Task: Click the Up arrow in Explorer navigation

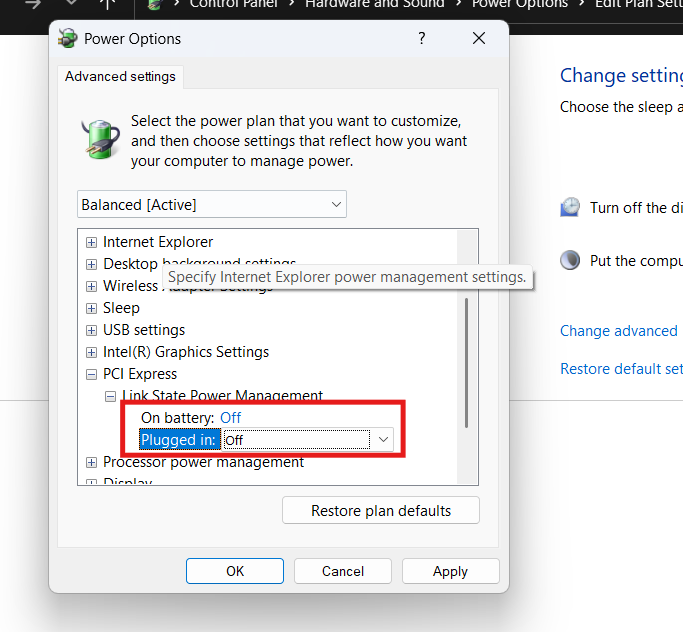Action: tap(107, 4)
